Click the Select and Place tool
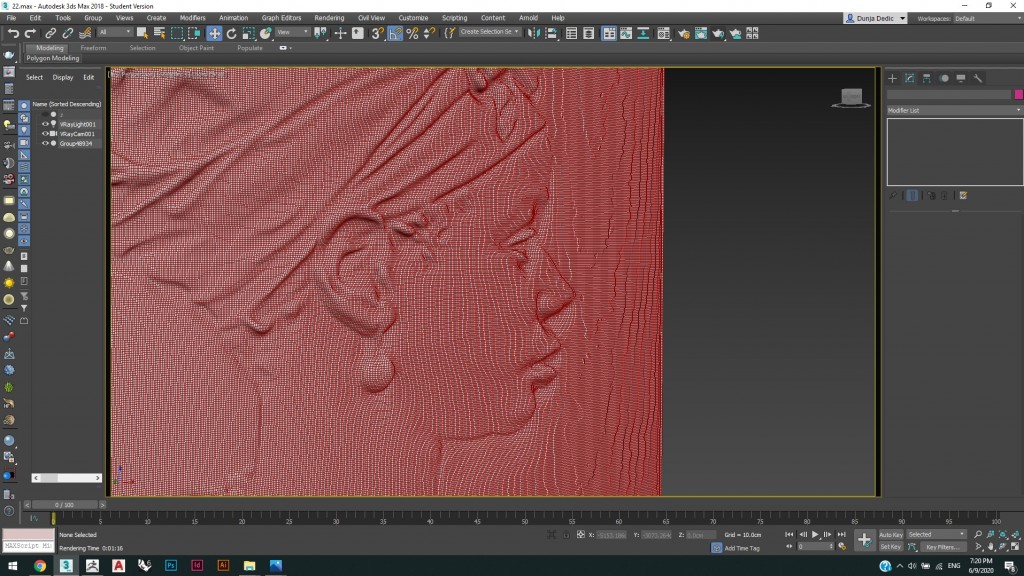 point(265,33)
